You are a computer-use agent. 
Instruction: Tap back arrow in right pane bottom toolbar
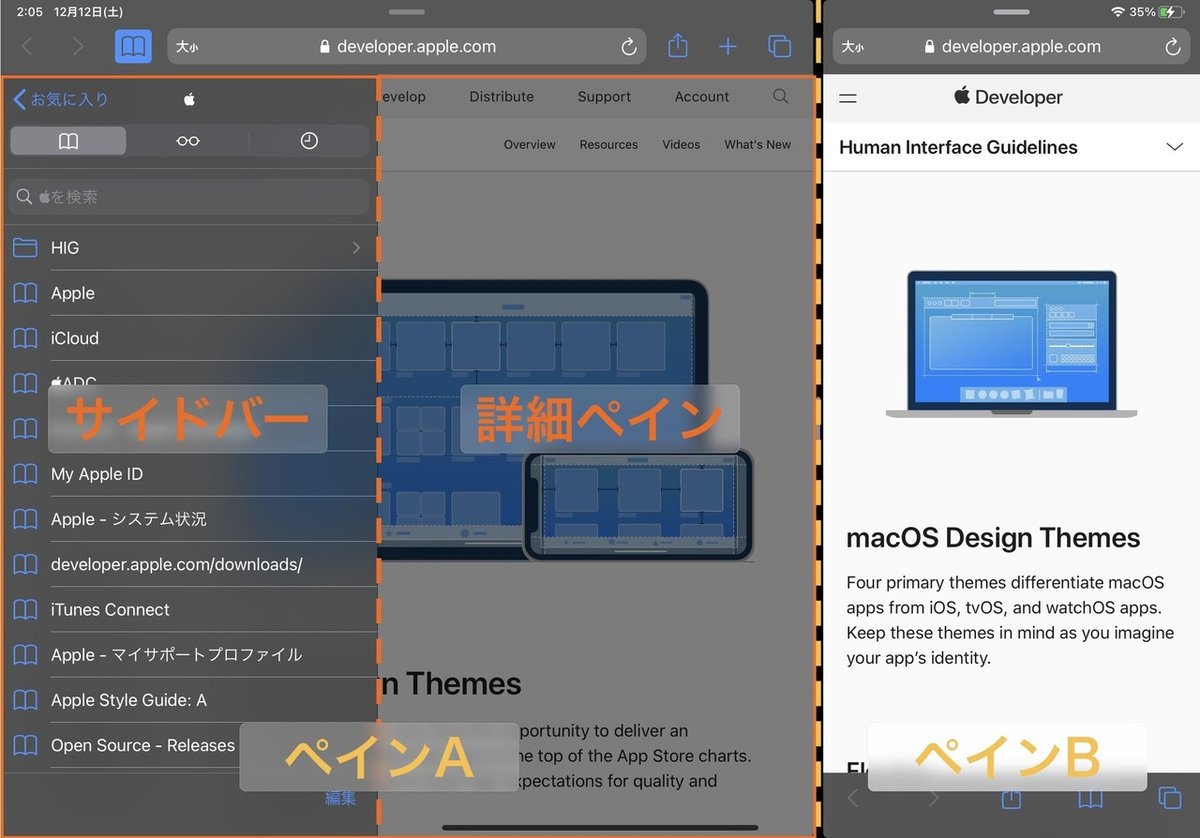(x=853, y=798)
